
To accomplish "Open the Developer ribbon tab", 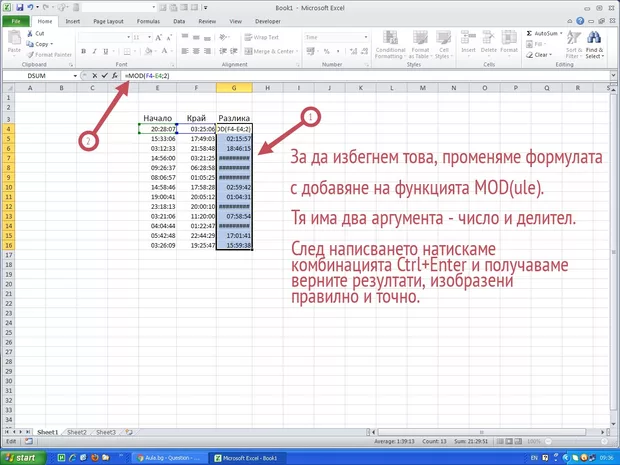I will pyautogui.click(x=268, y=21).
